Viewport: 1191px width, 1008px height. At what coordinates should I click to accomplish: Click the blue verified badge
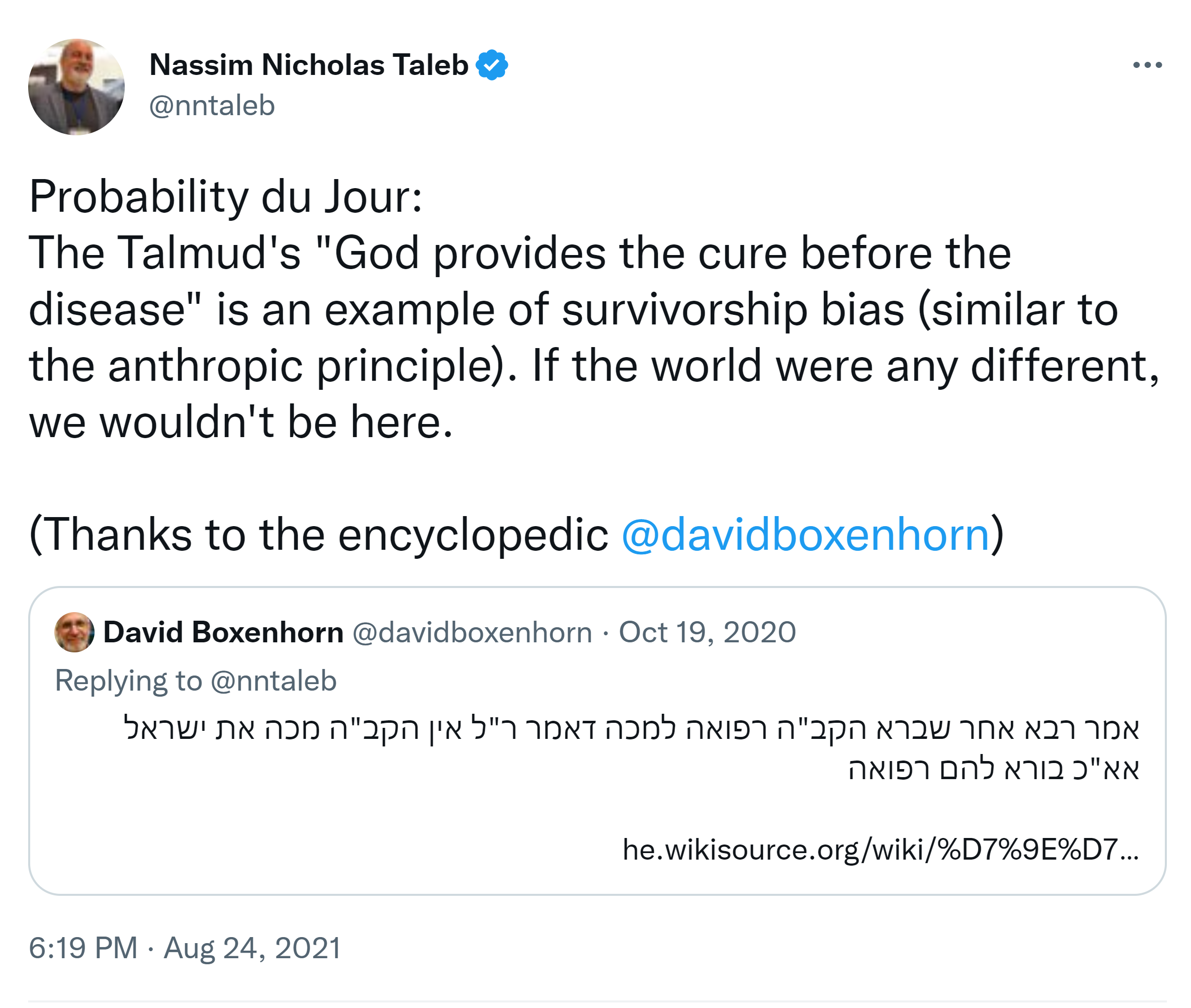click(491, 65)
